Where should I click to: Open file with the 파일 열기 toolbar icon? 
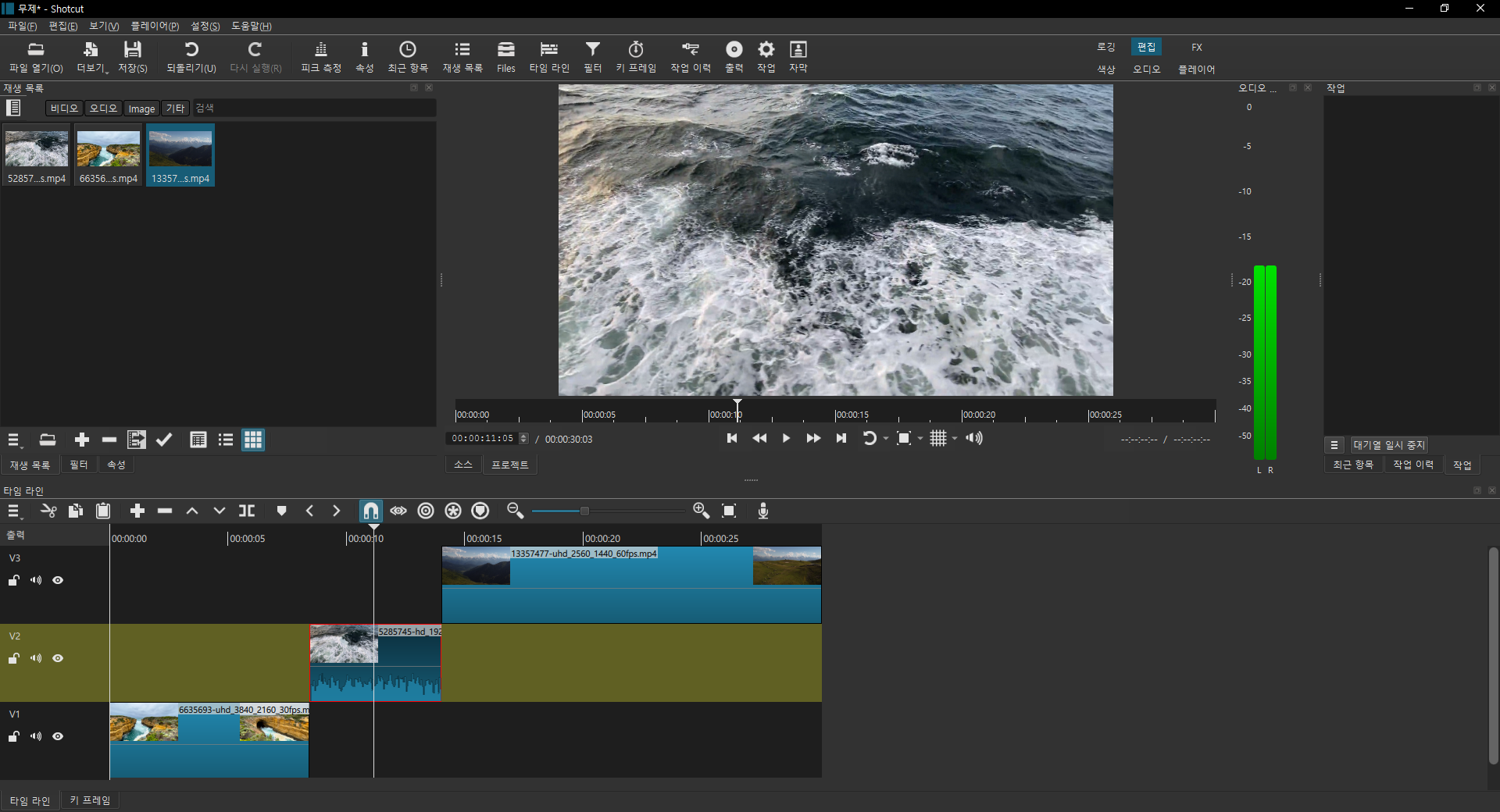point(36,57)
